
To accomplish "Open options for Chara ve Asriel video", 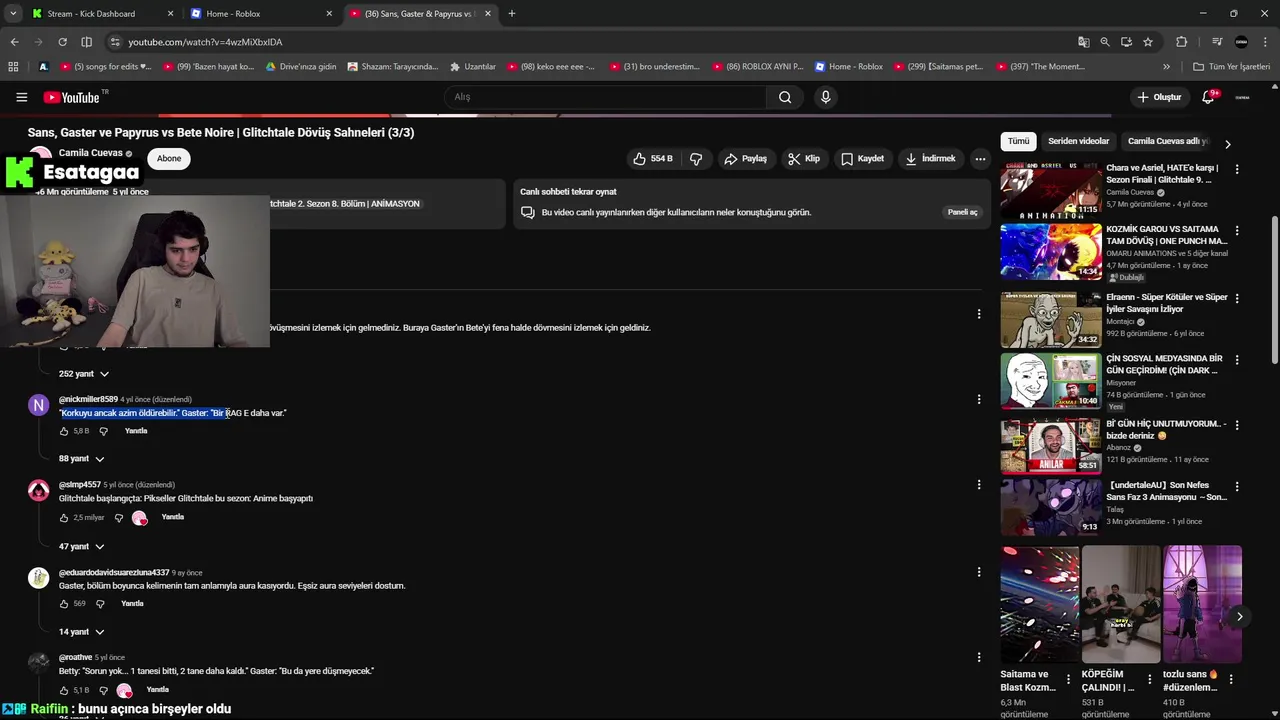I will coord(1237,169).
